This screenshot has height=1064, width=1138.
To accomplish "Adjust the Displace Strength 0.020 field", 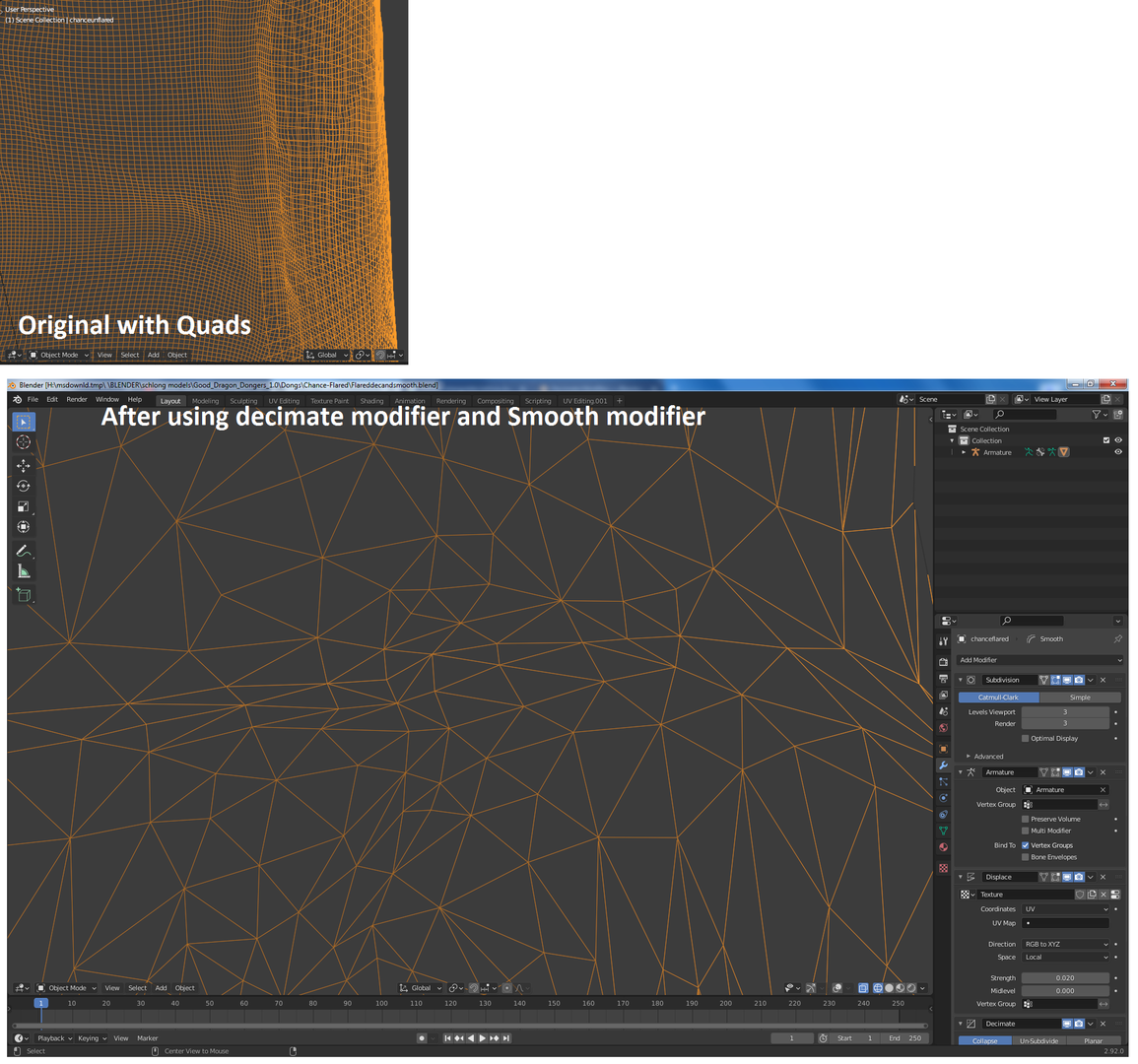I will (1065, 977).
